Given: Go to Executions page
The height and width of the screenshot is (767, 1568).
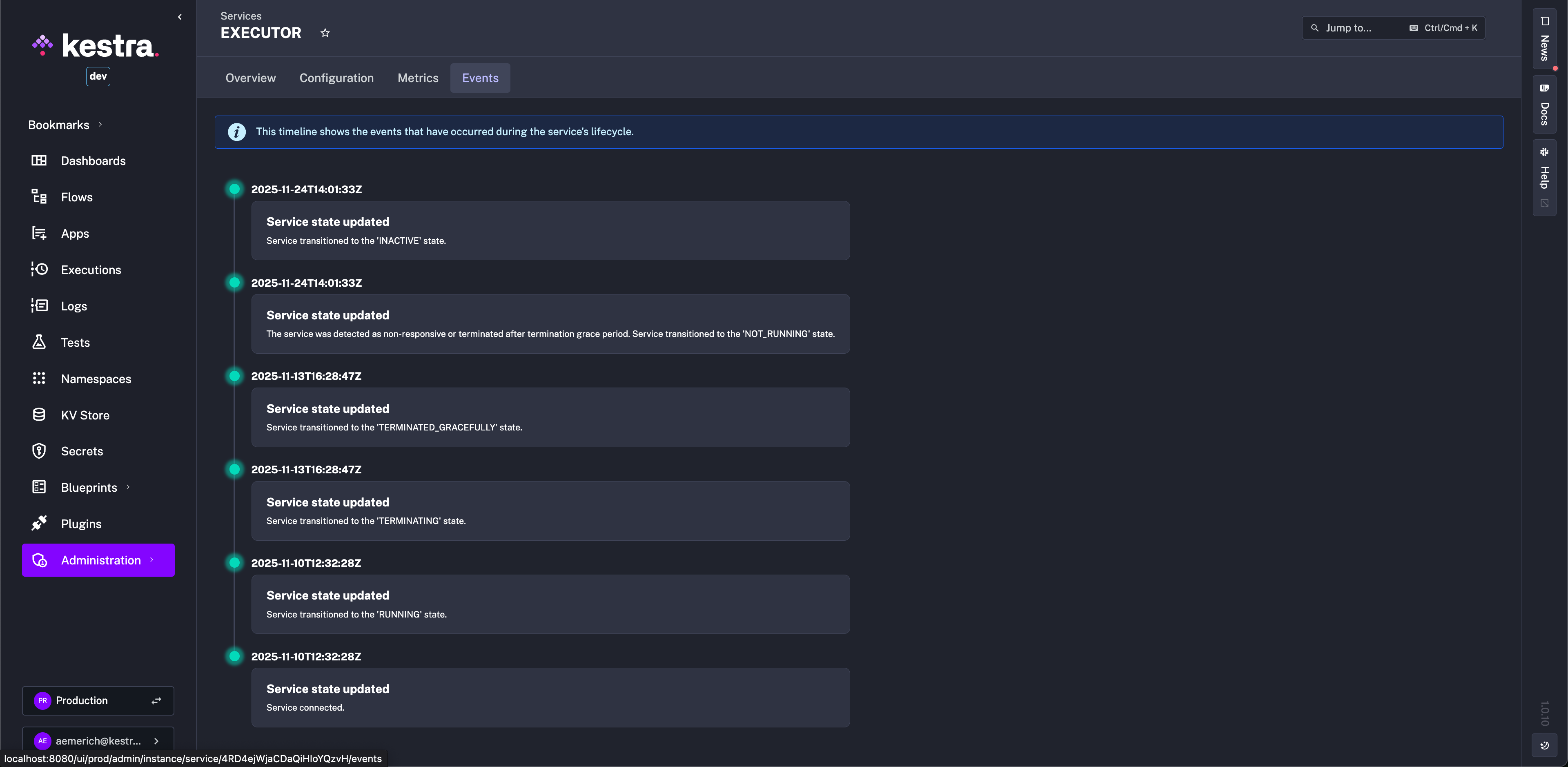Looking at the screenshot, I should [90, 270].
